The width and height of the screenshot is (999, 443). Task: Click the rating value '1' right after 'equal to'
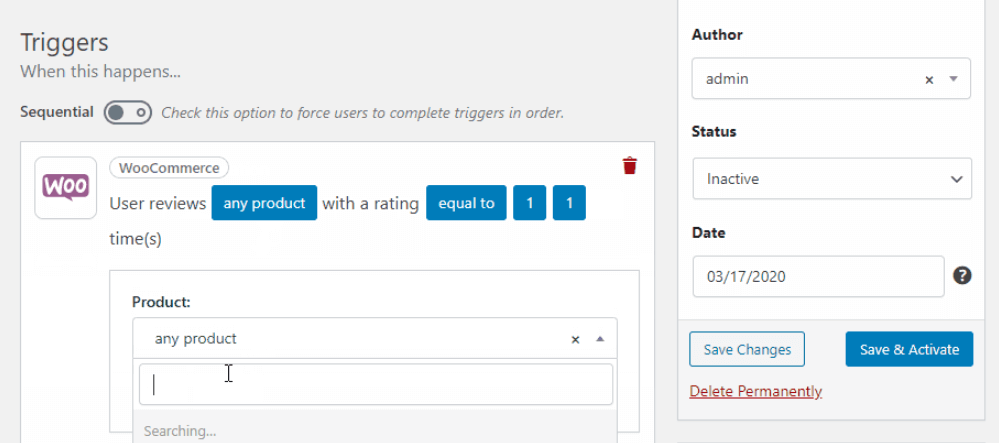529,203
